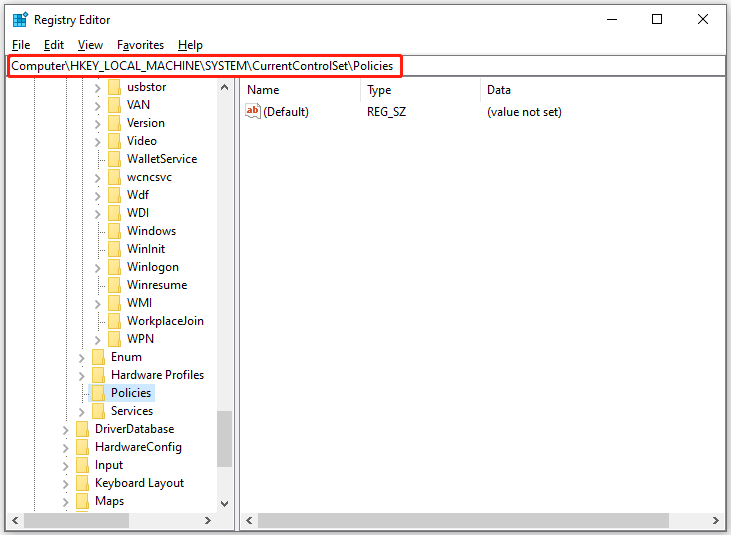Click the tree pane scroll down arrow
The image size is (731, 535).
(x=224, y=504)
